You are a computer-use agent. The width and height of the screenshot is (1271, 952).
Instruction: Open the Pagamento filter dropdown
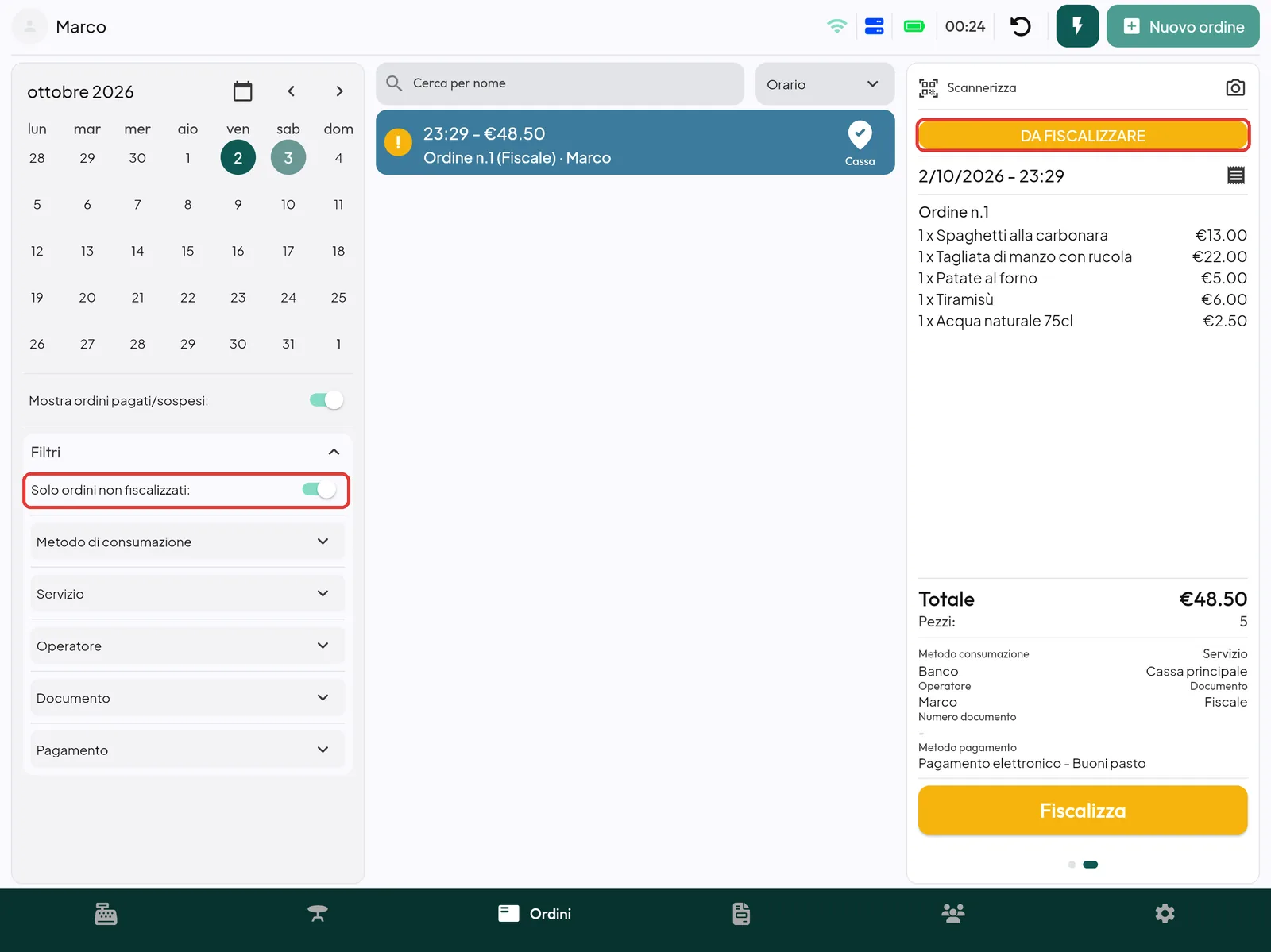pyautogui.click(x=187, y=750)
